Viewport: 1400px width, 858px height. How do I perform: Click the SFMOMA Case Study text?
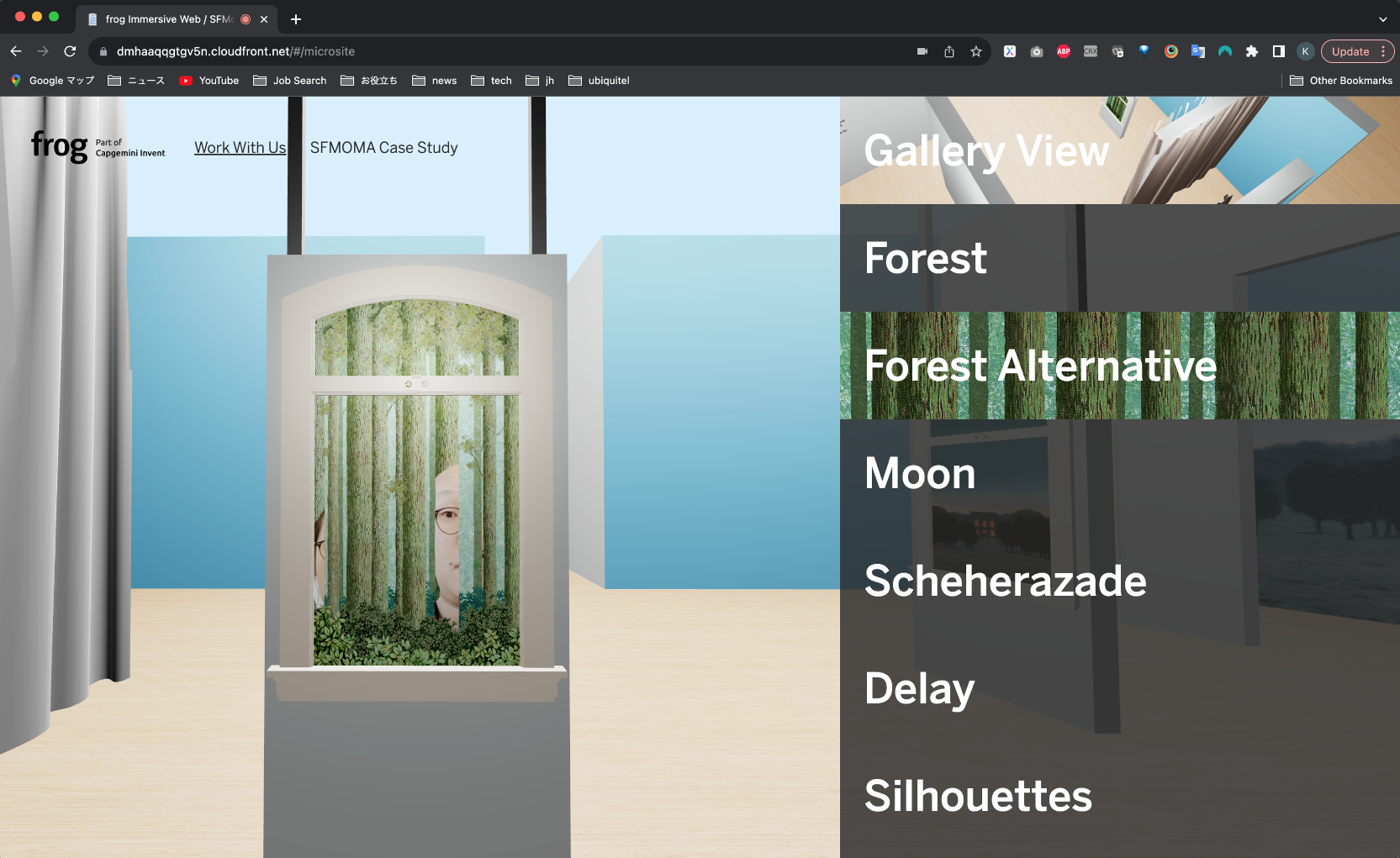383,148
